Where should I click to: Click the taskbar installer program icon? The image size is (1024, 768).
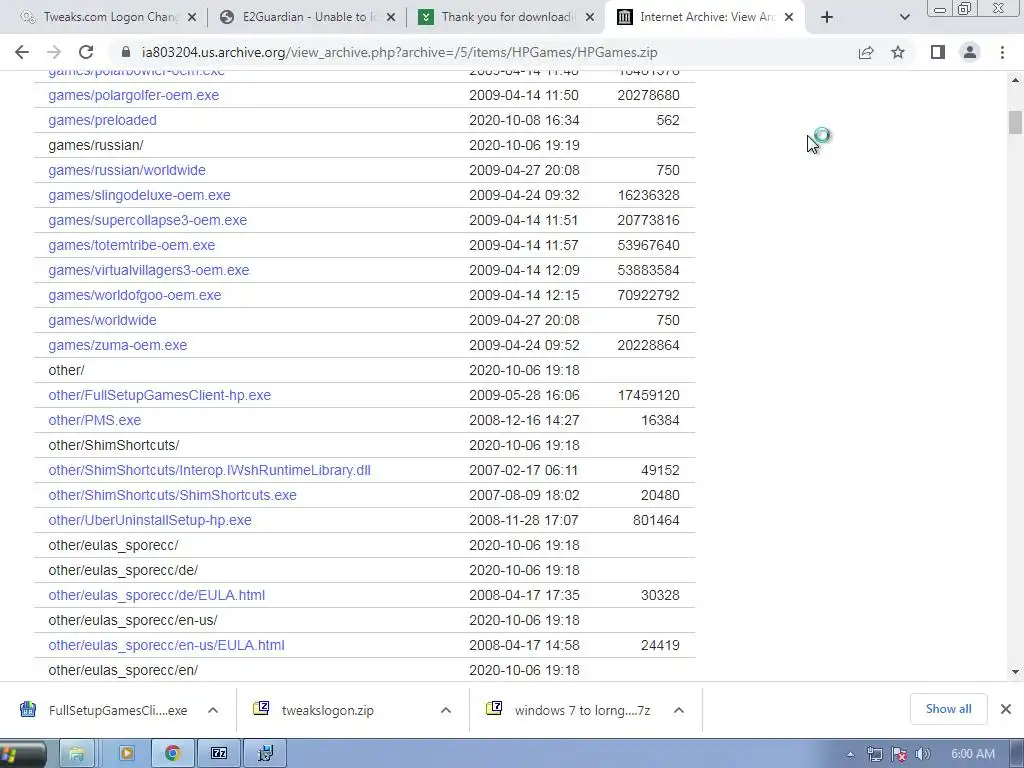tap(265, 754)
